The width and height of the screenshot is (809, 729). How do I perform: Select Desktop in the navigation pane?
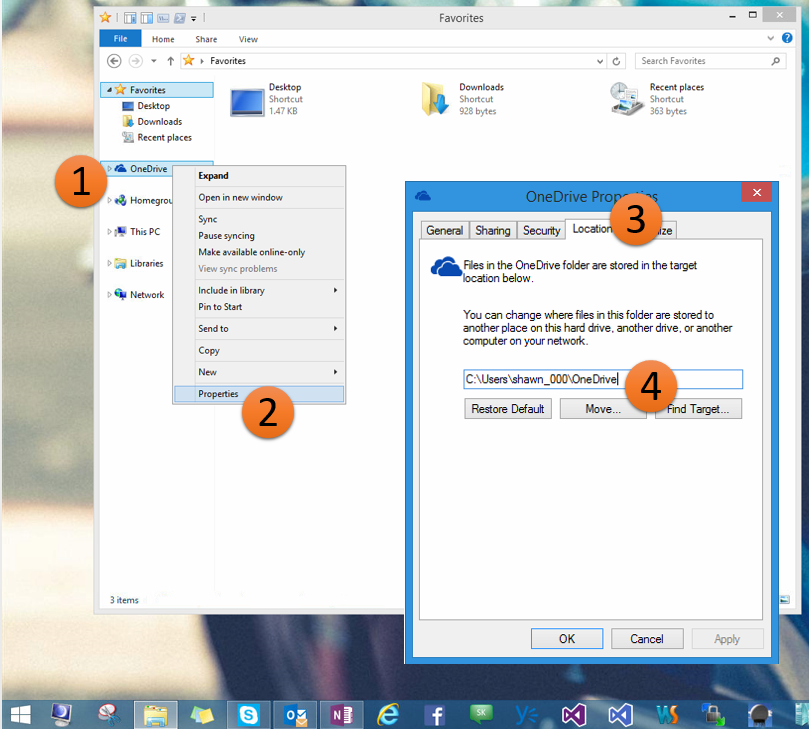153,106
